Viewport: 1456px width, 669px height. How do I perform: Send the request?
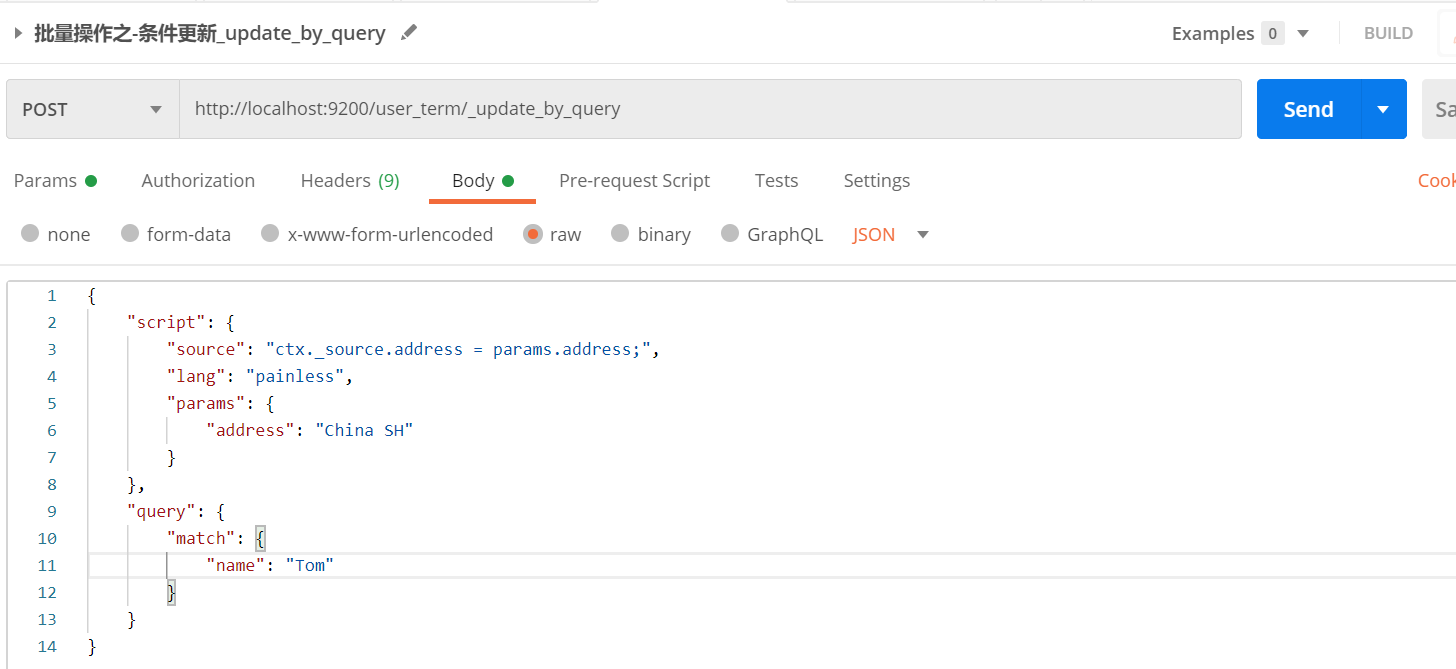pos(1309,109)
